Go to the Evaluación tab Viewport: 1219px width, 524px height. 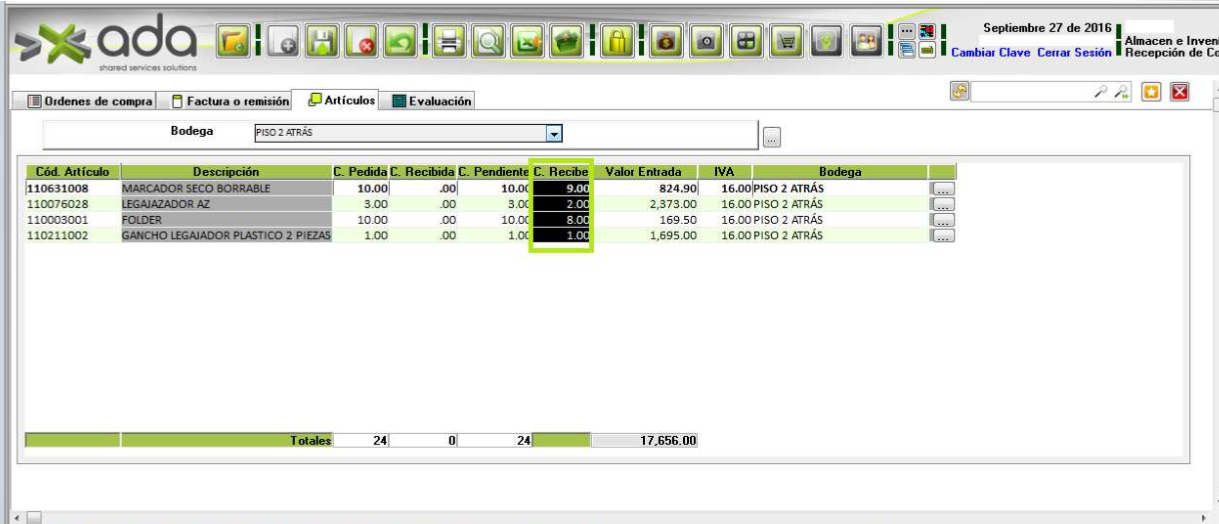[x=432, y=101]
